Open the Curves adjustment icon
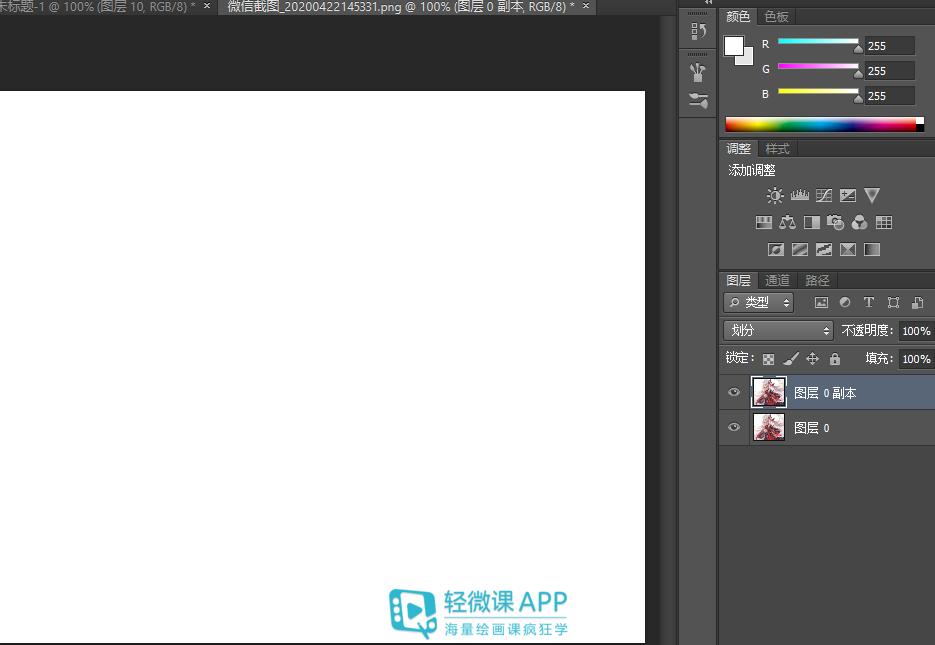 (823, 195)
